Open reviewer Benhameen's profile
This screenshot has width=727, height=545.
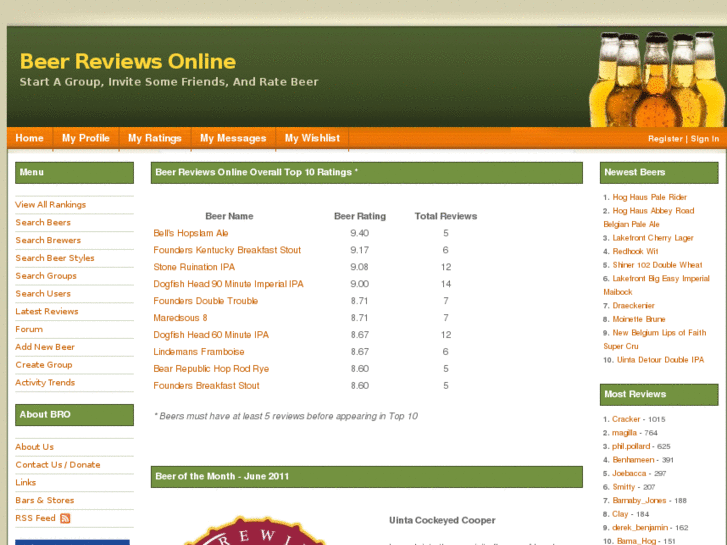(633, 460)
